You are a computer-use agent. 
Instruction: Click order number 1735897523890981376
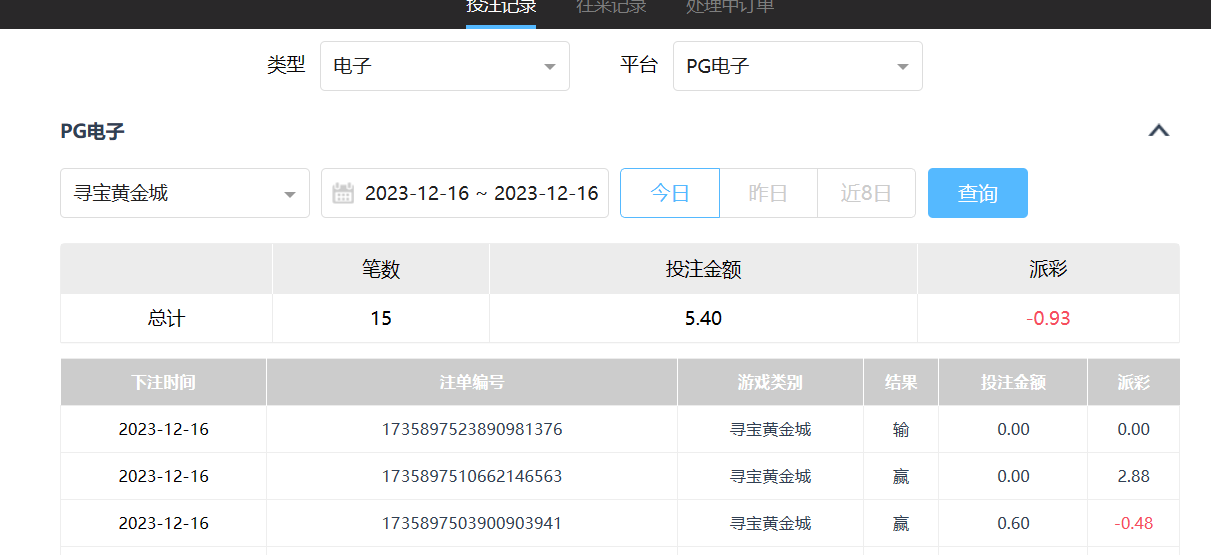tap(472, 429)
